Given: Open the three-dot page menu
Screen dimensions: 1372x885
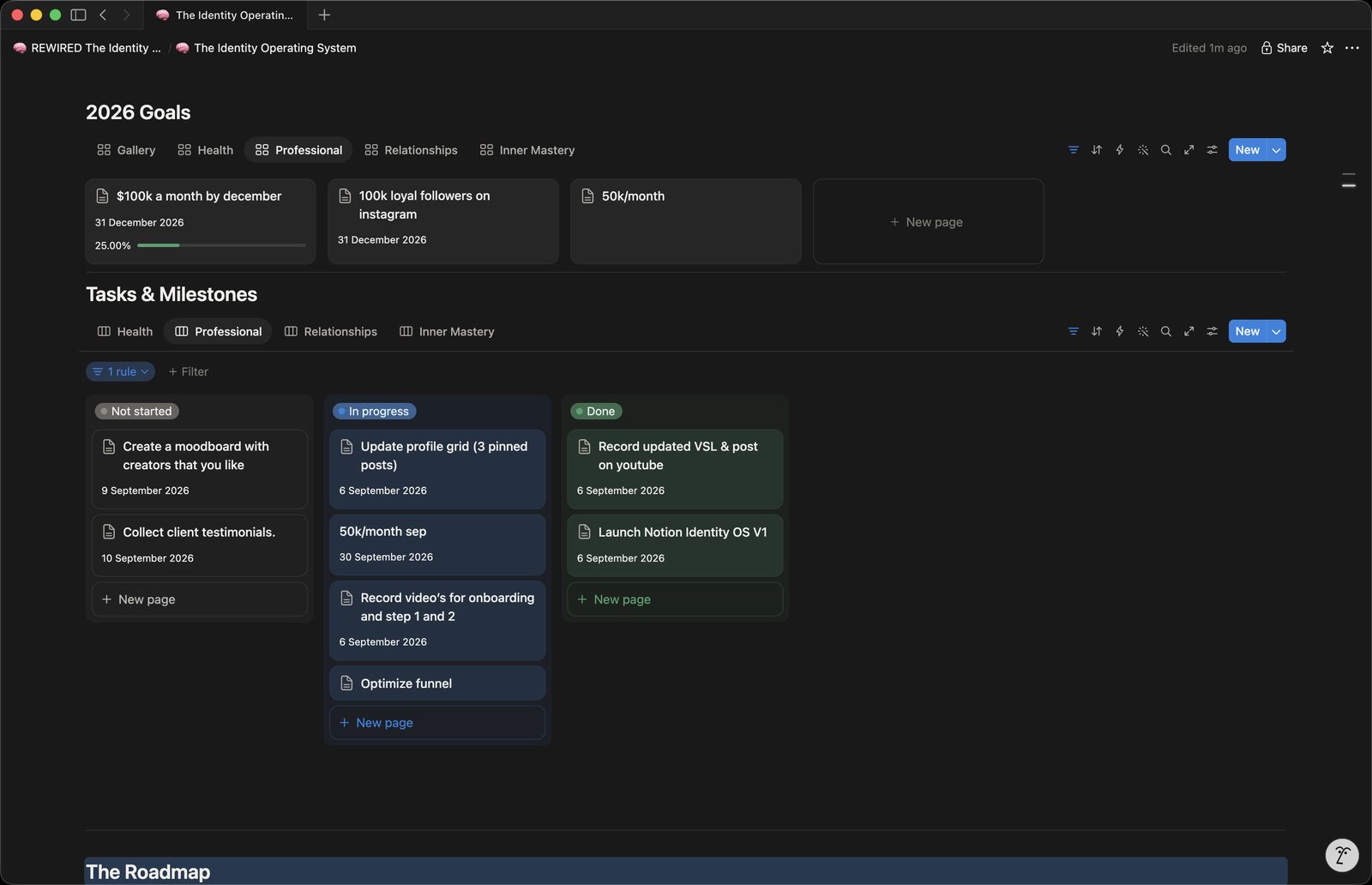Looking at the screenshot, I should pyautogui.click(x=1352, y=48).
